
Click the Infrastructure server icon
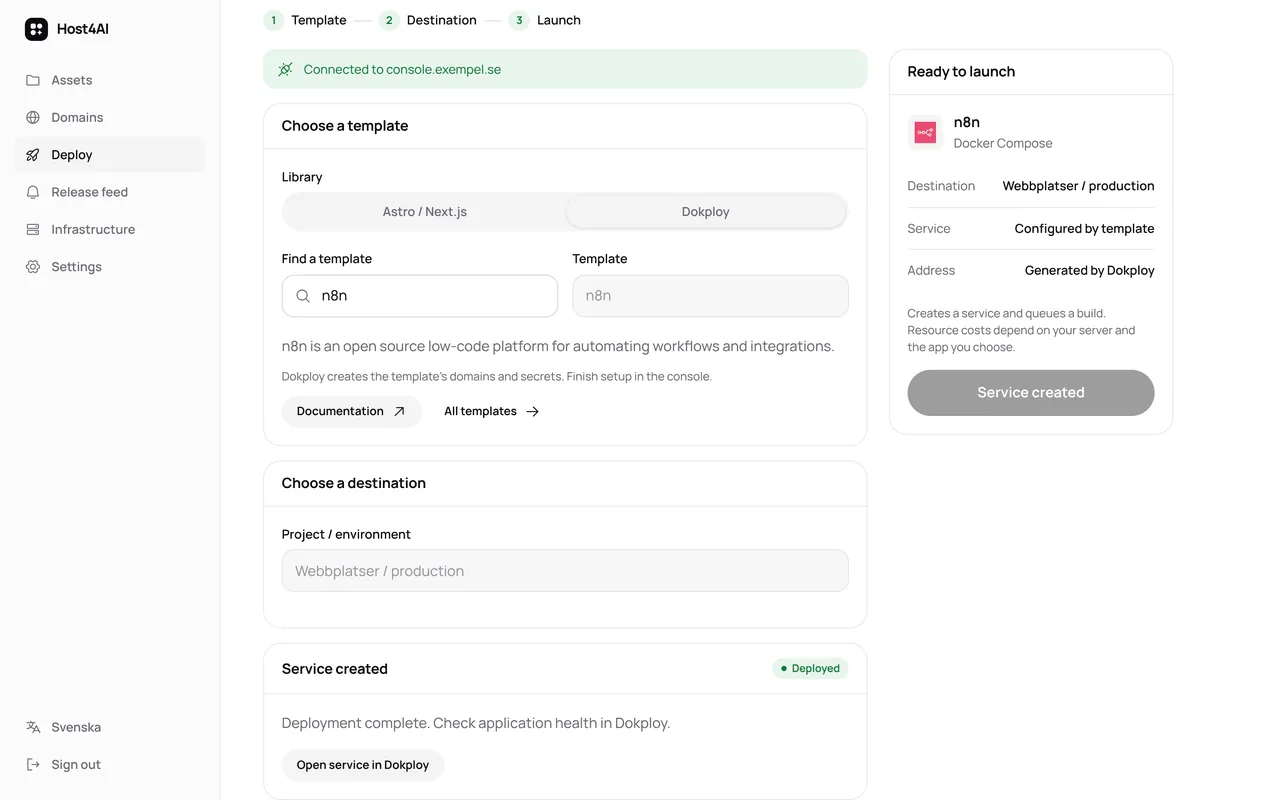pos(33,229)
